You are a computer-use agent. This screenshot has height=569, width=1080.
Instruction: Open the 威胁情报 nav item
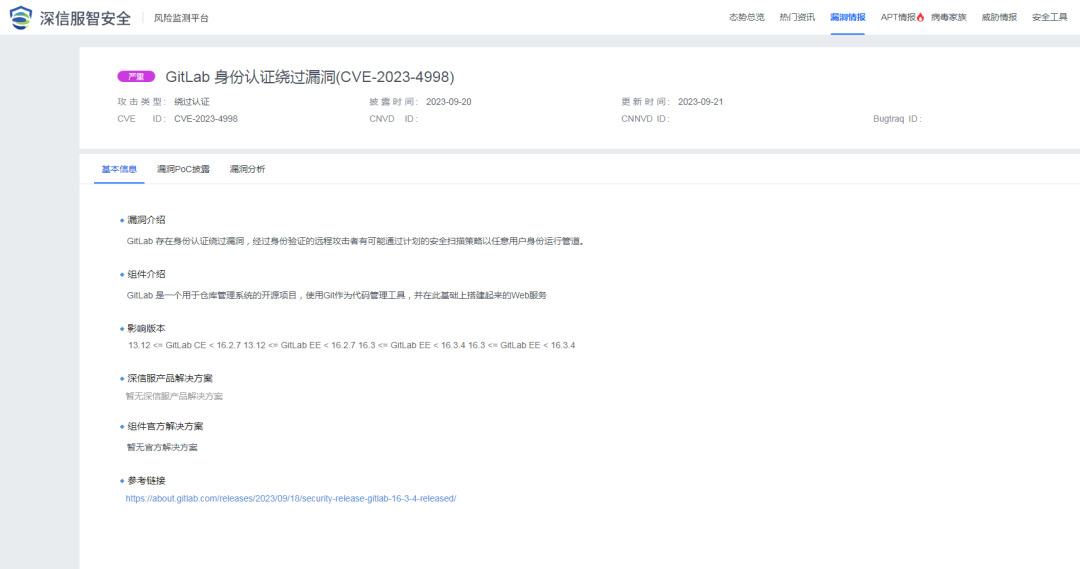click(x=999, y=17)
